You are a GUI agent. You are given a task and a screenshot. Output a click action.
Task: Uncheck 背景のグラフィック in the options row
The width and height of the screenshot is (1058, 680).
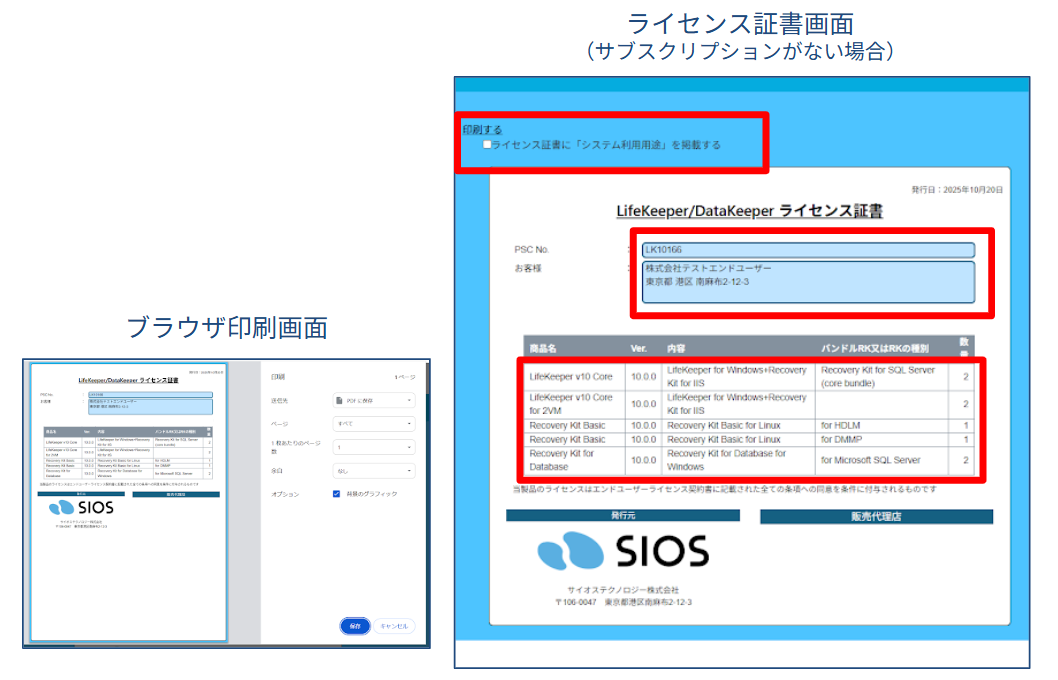tap(337, 493)
